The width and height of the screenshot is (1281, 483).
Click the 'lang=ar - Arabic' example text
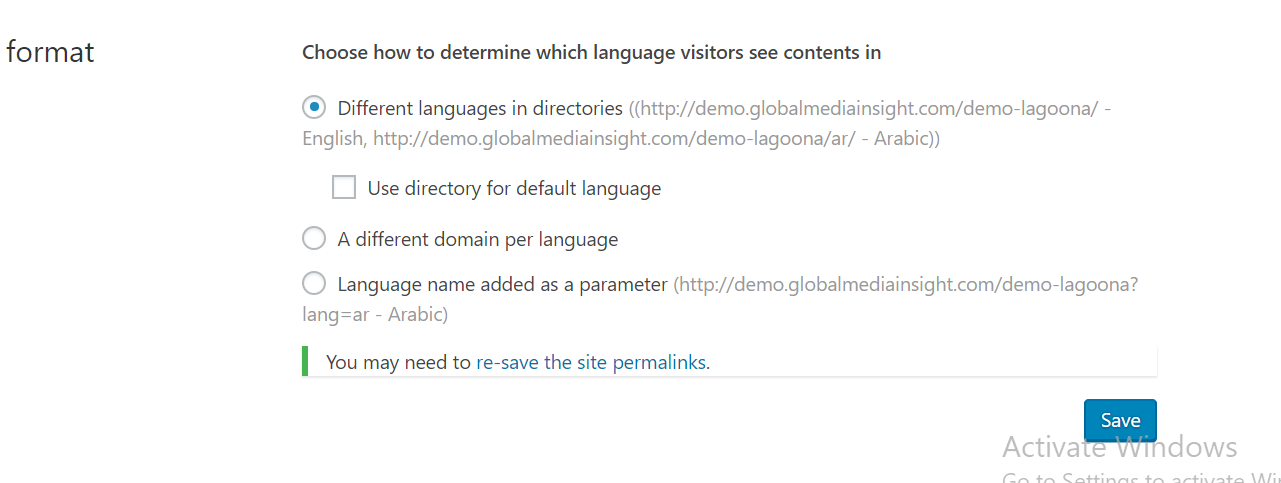[x=375, y=314]
